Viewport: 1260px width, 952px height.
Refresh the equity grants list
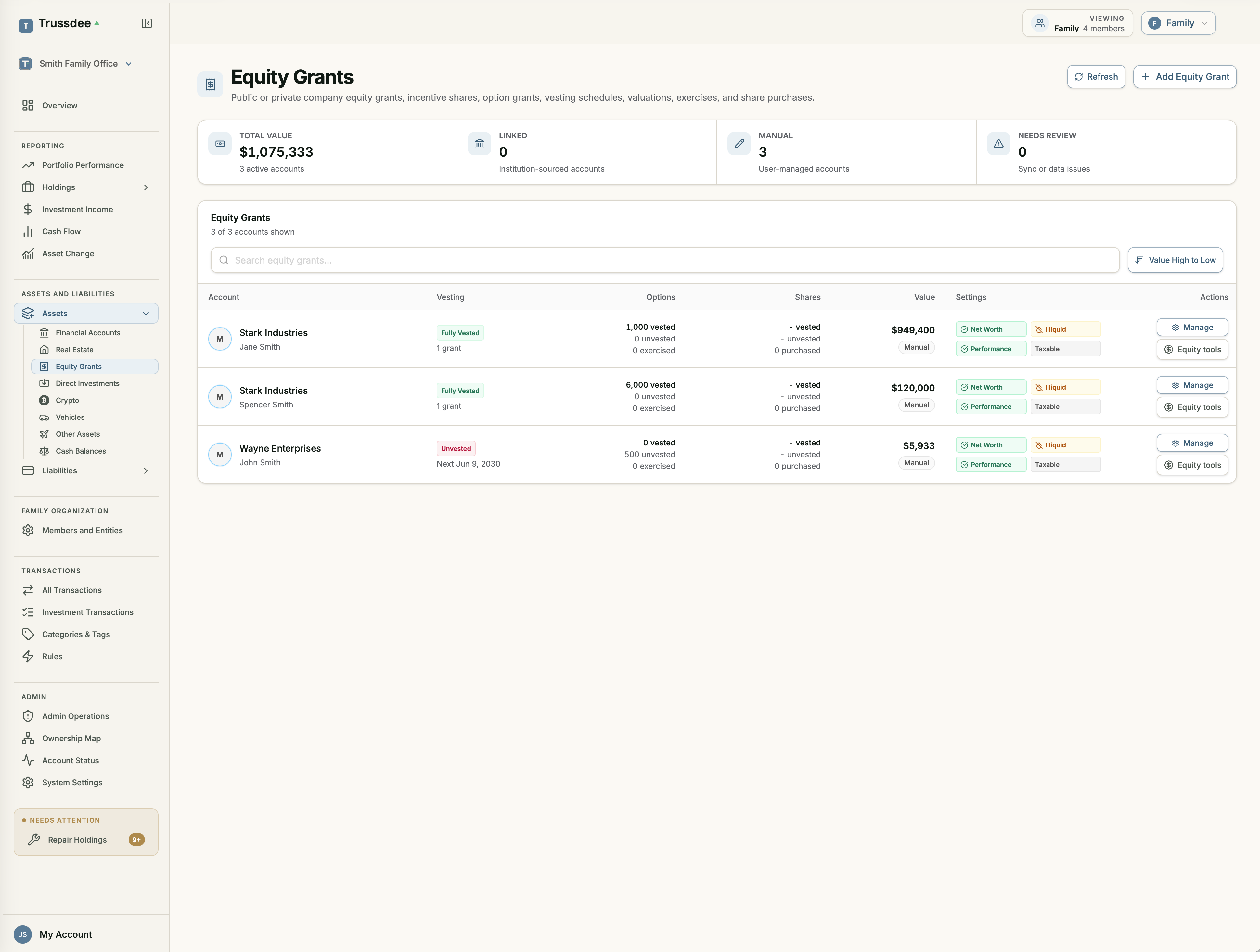tap(1096, 77)
